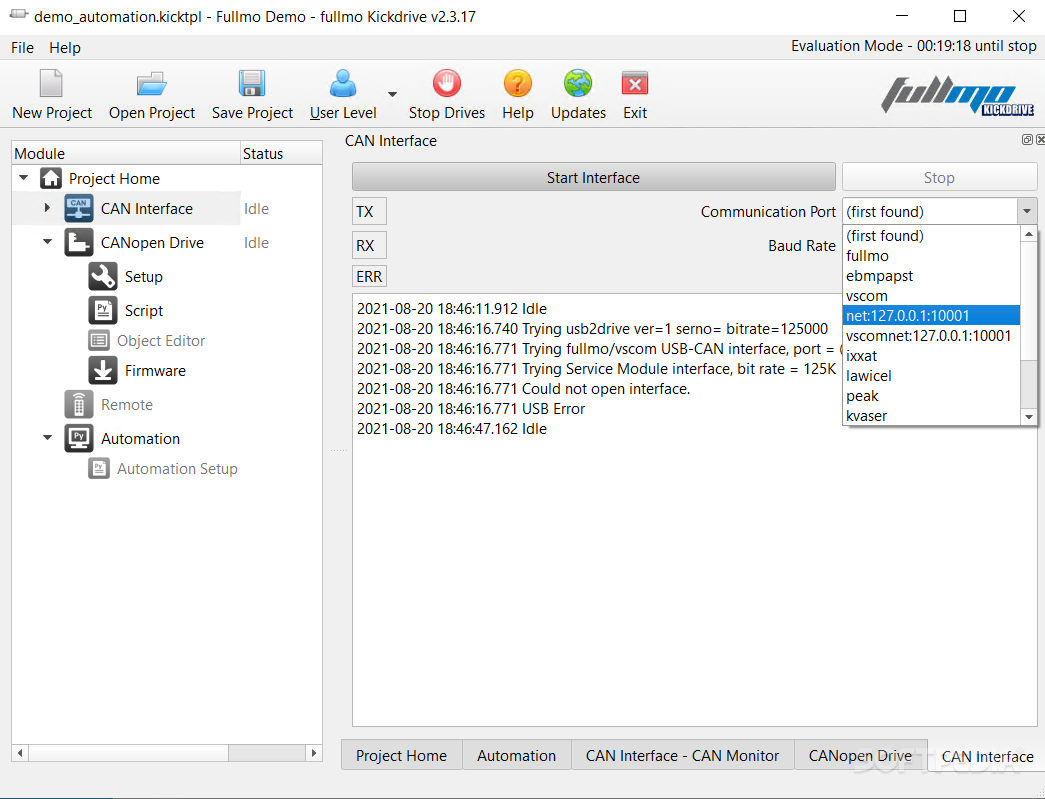
Task: Click the Setup wrench icon
Action: tap(103, 277)
